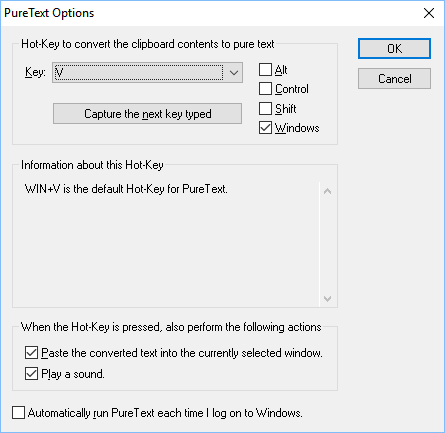Enable the Alt modifier checkbox
Image resolution: width=445 pixels, height=433 pixels.
[x=265, y=70]
